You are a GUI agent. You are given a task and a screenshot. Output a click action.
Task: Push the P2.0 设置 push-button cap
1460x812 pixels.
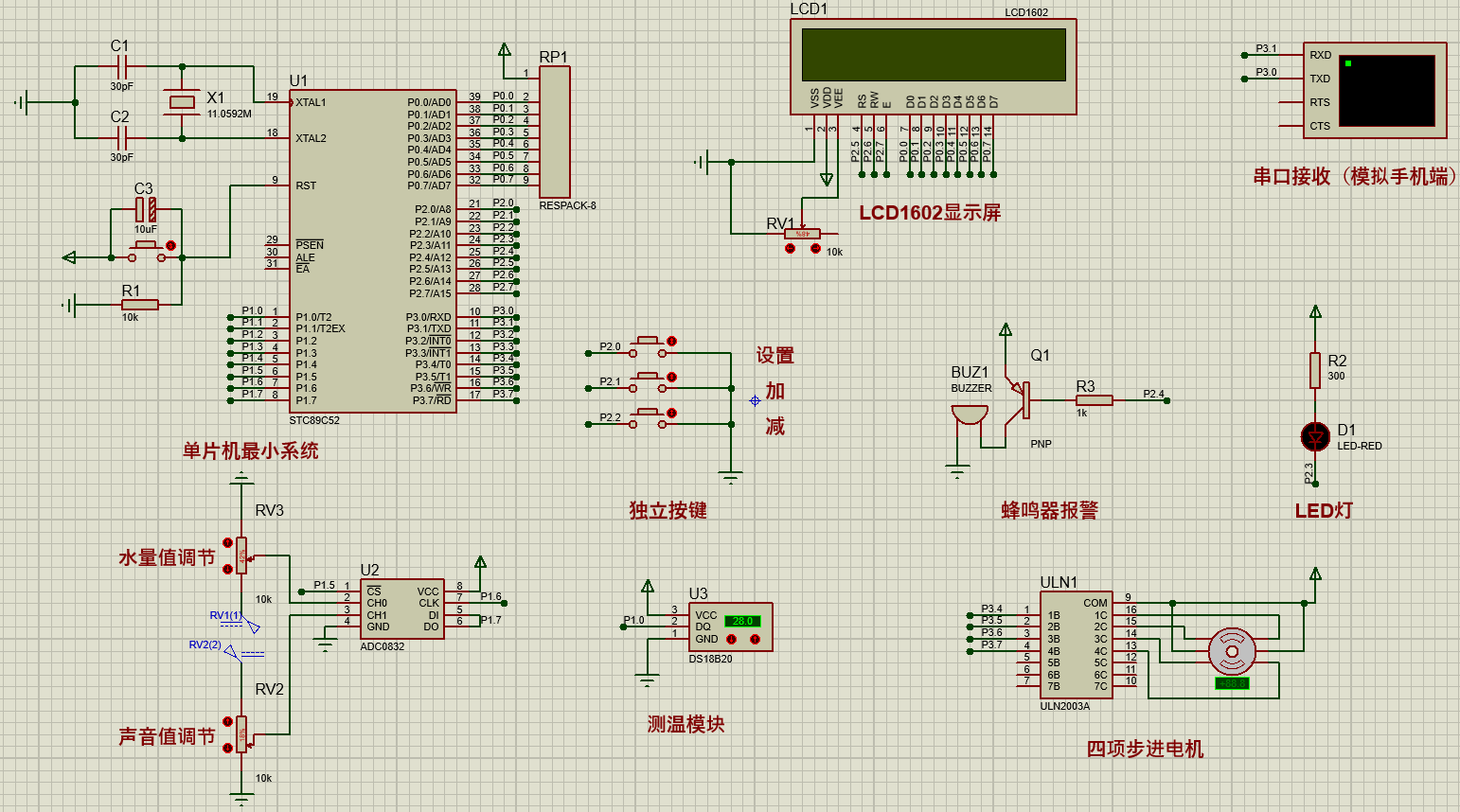(648, 341)
